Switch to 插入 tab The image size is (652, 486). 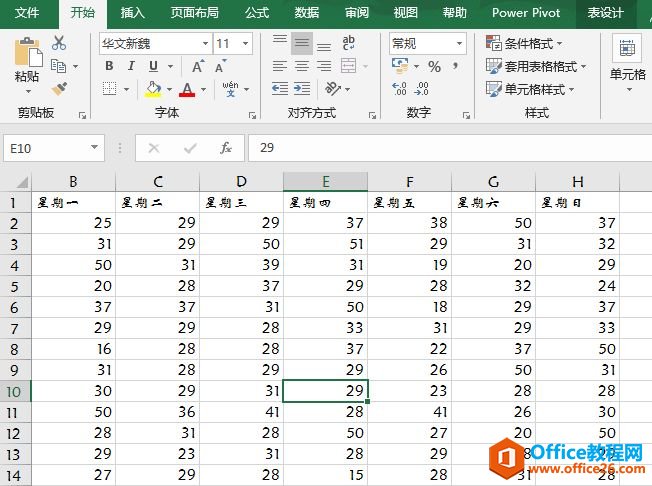pos(132,13)
